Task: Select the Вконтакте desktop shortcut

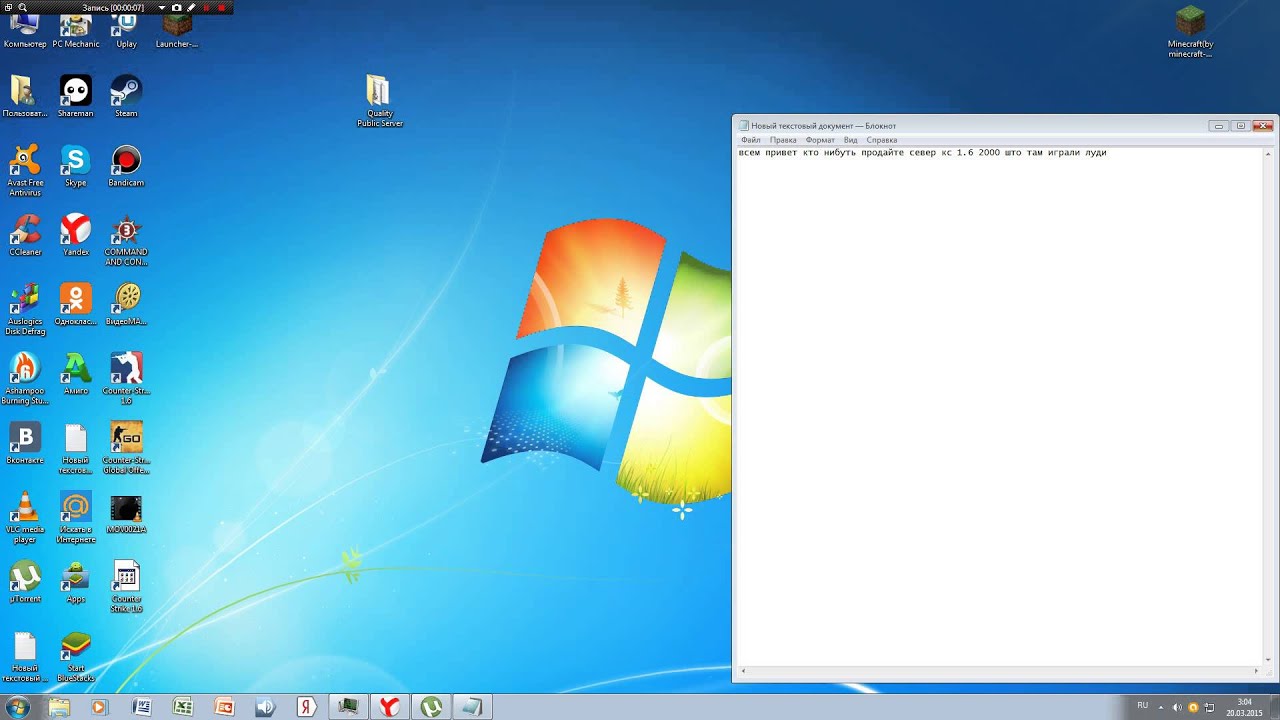Action: click(25, 443)
